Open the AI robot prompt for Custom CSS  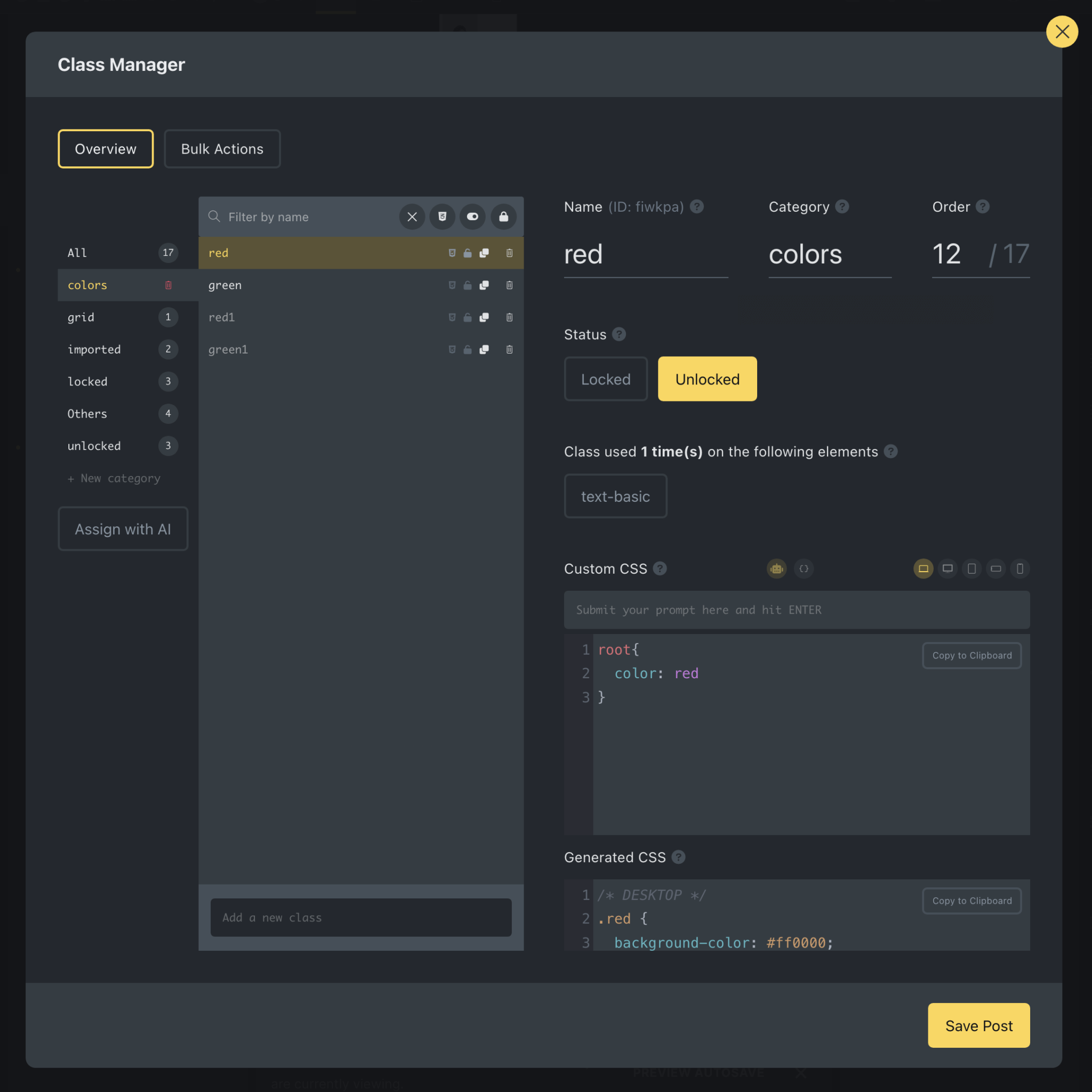(x=776, y=568)
